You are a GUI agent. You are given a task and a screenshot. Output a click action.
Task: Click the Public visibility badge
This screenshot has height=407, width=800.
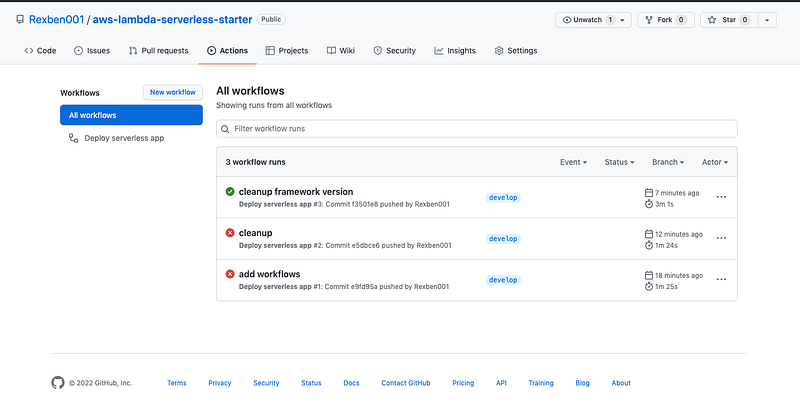[x=271, y=19]
